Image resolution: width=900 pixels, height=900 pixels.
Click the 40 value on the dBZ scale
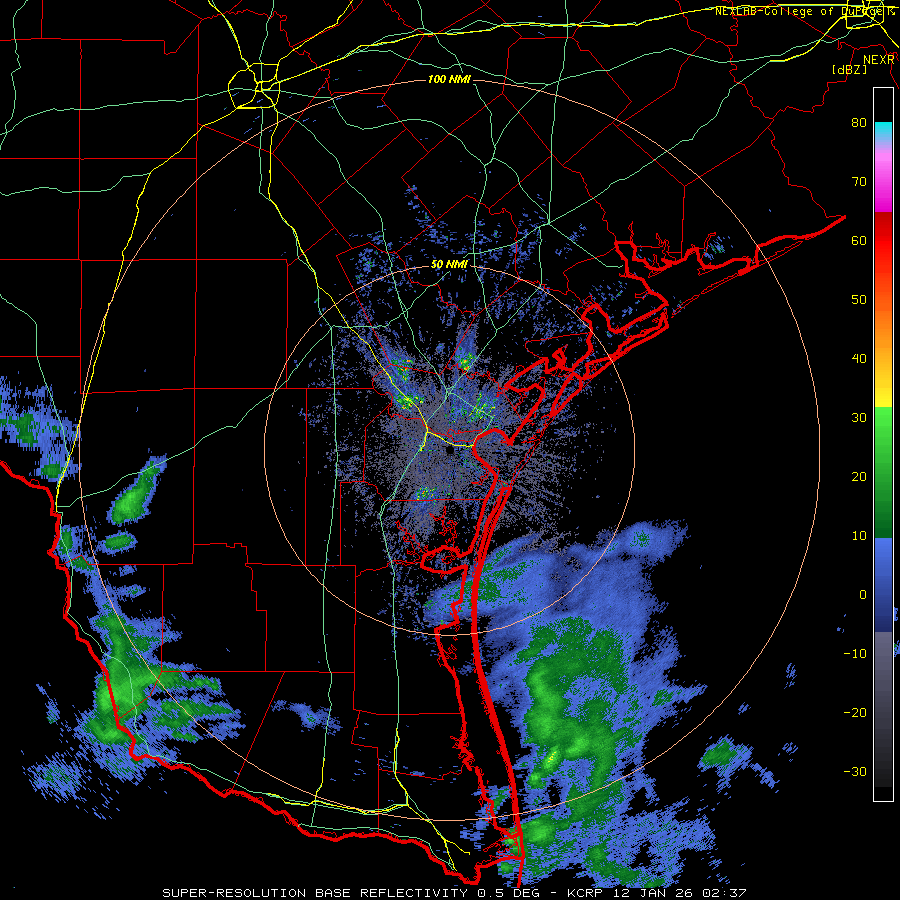[x=859, y=359]
